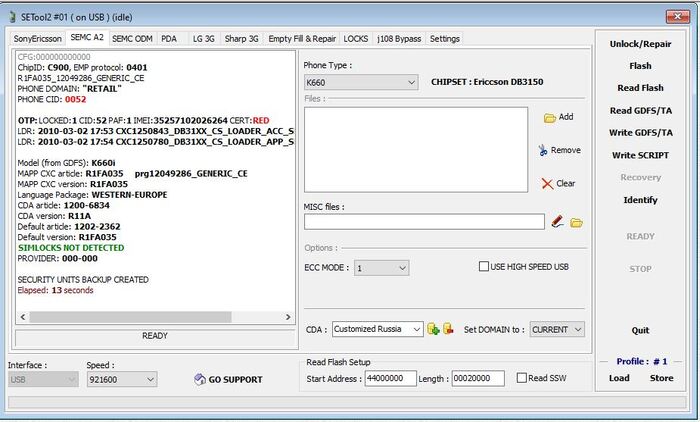
Task: Click the Load profile button
Action: tap(619, 378)
